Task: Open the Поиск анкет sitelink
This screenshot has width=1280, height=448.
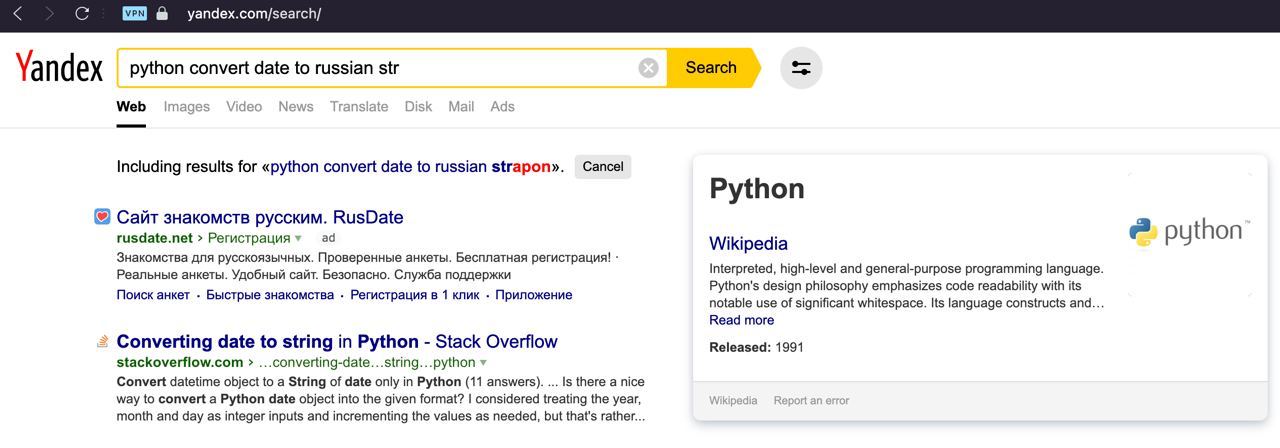Action: 153,295
